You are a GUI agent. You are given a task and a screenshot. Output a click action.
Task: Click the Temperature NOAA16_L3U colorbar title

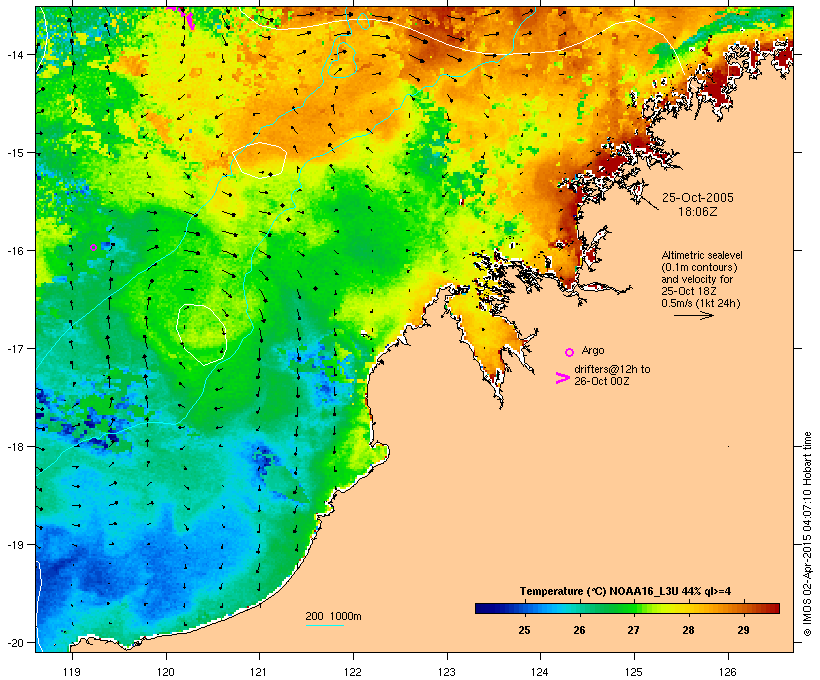(625, 592)
